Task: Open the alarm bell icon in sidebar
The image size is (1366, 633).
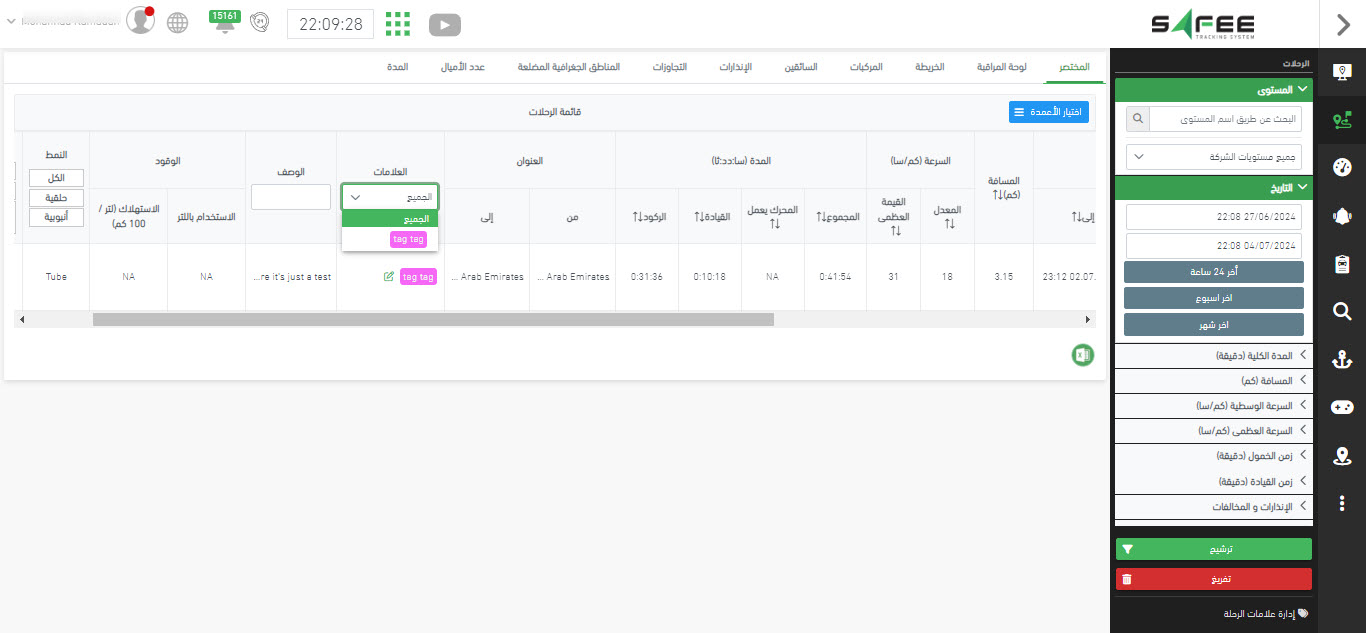Action: click(x=1342, y=216)
